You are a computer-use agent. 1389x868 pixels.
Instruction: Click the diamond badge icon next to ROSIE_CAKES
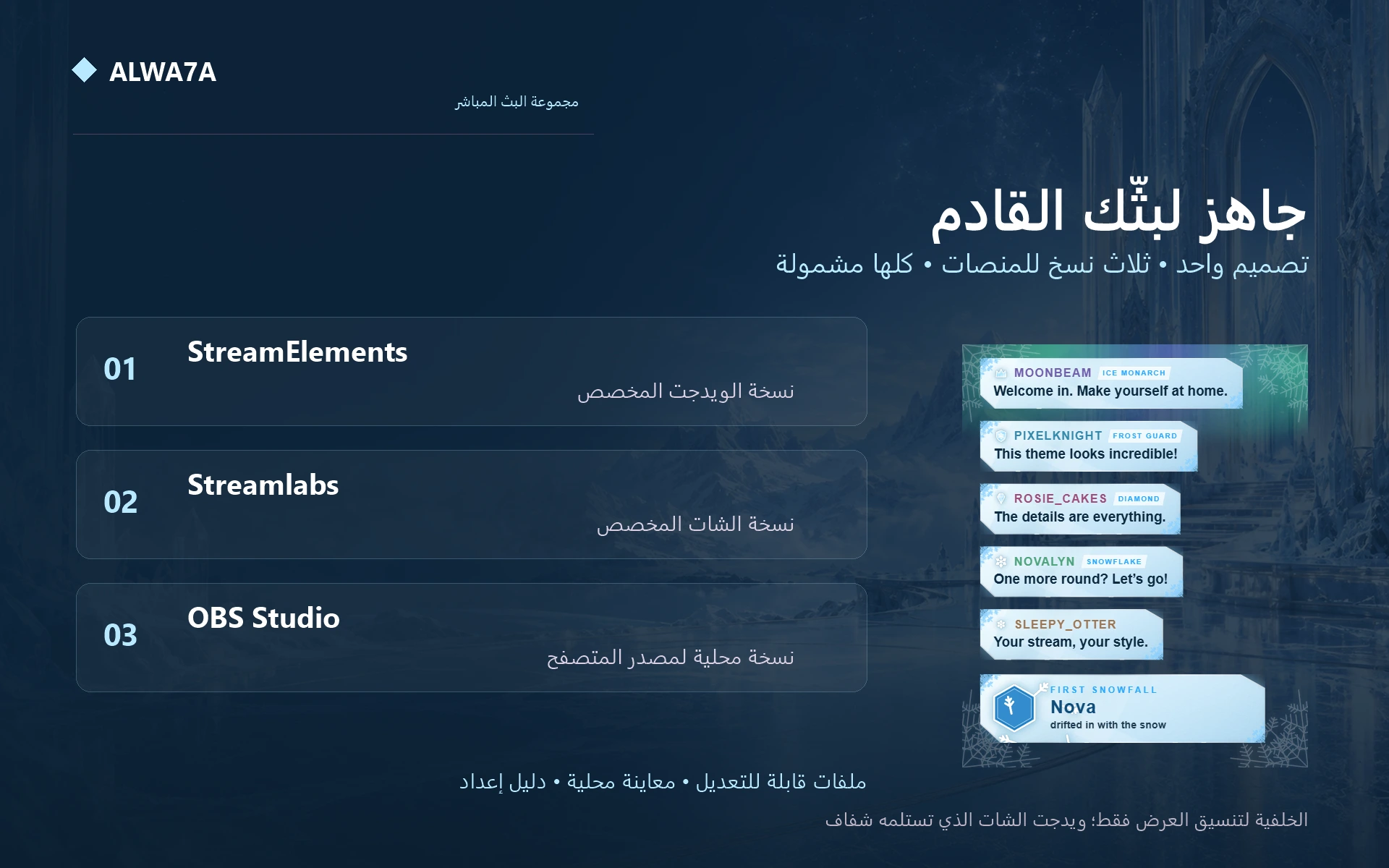point(1001,498)
